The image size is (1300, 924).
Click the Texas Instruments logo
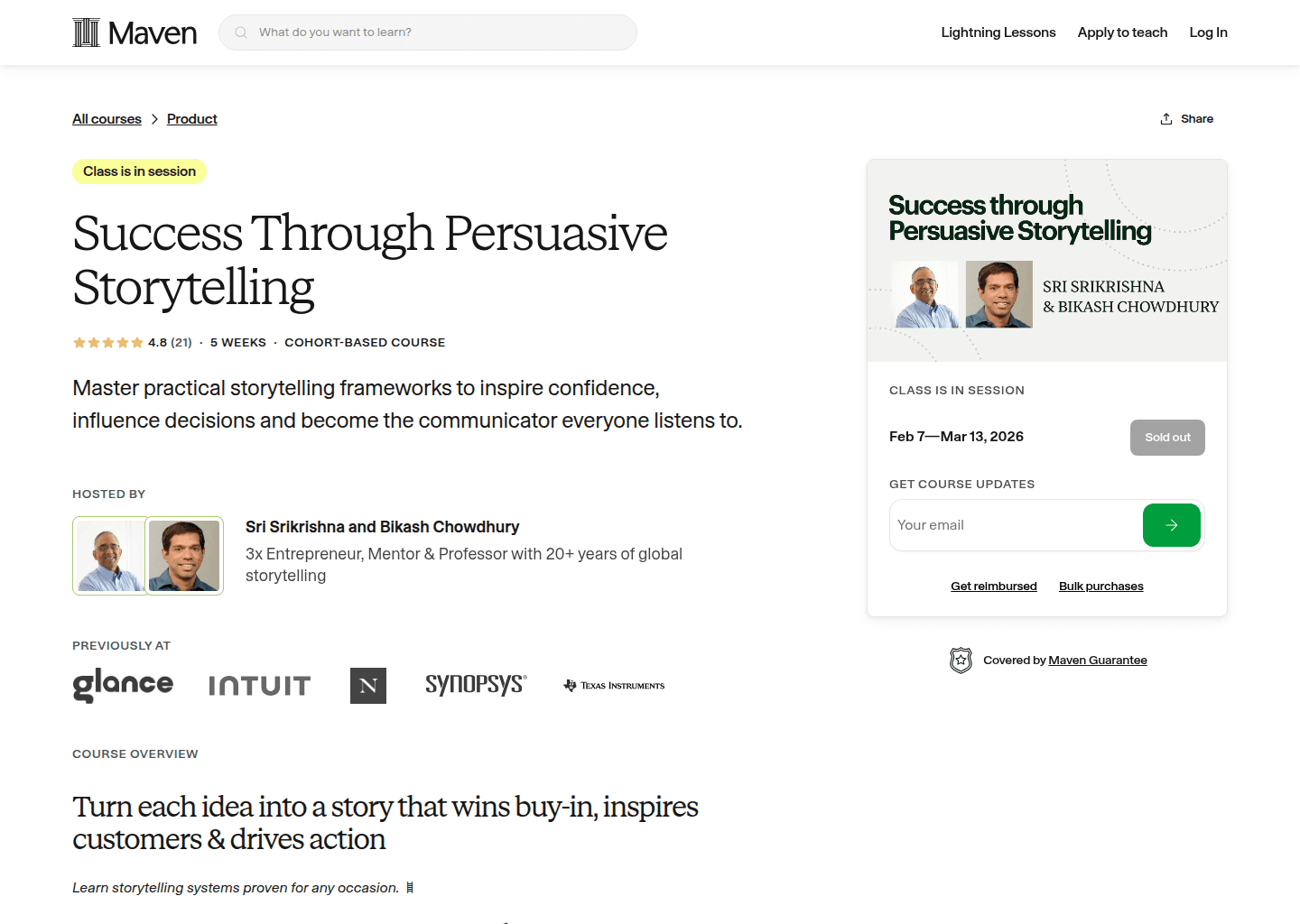point(613,685)
